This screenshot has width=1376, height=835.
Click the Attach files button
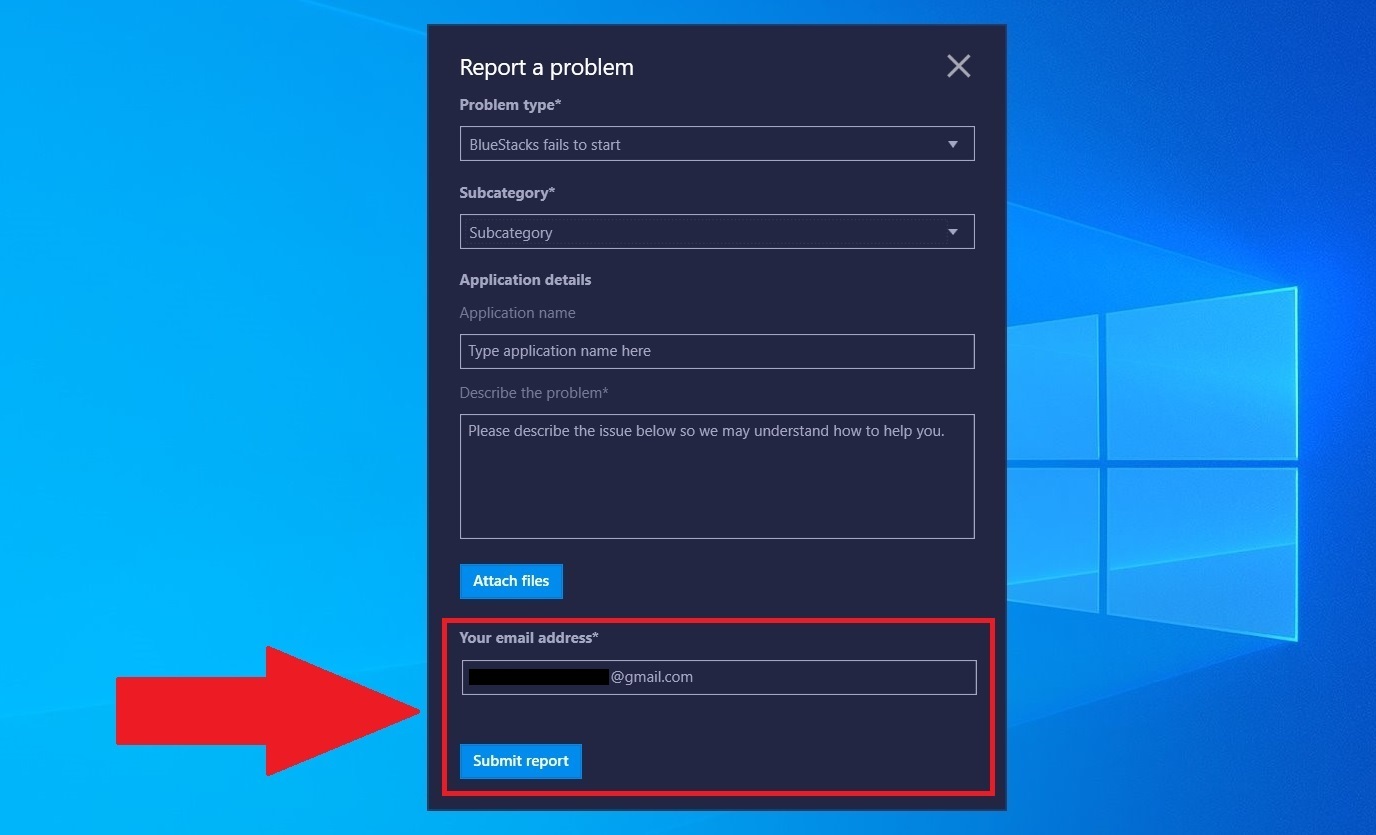511,581
